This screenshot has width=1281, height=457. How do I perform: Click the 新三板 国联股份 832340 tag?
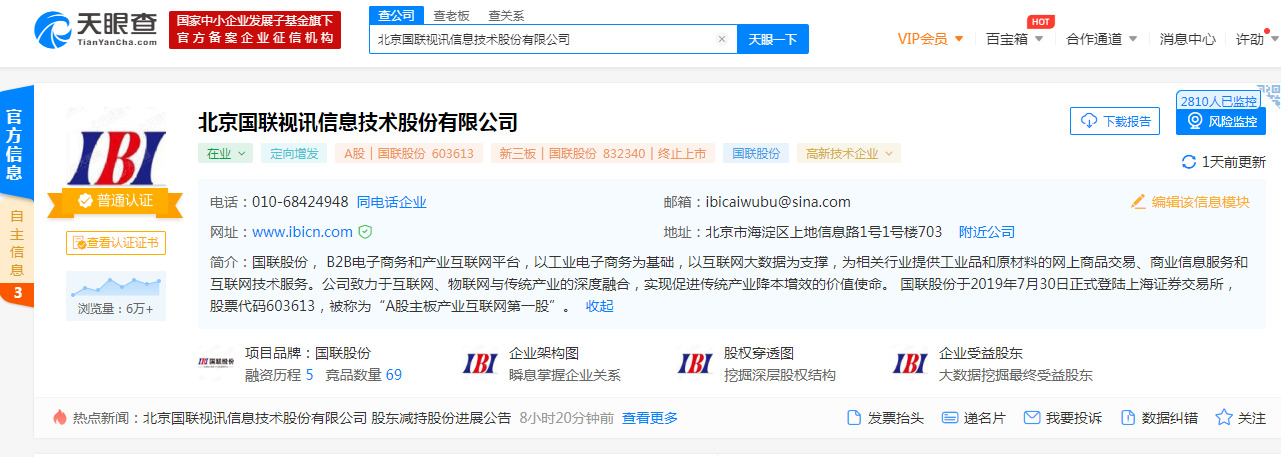tap(603, 153)
